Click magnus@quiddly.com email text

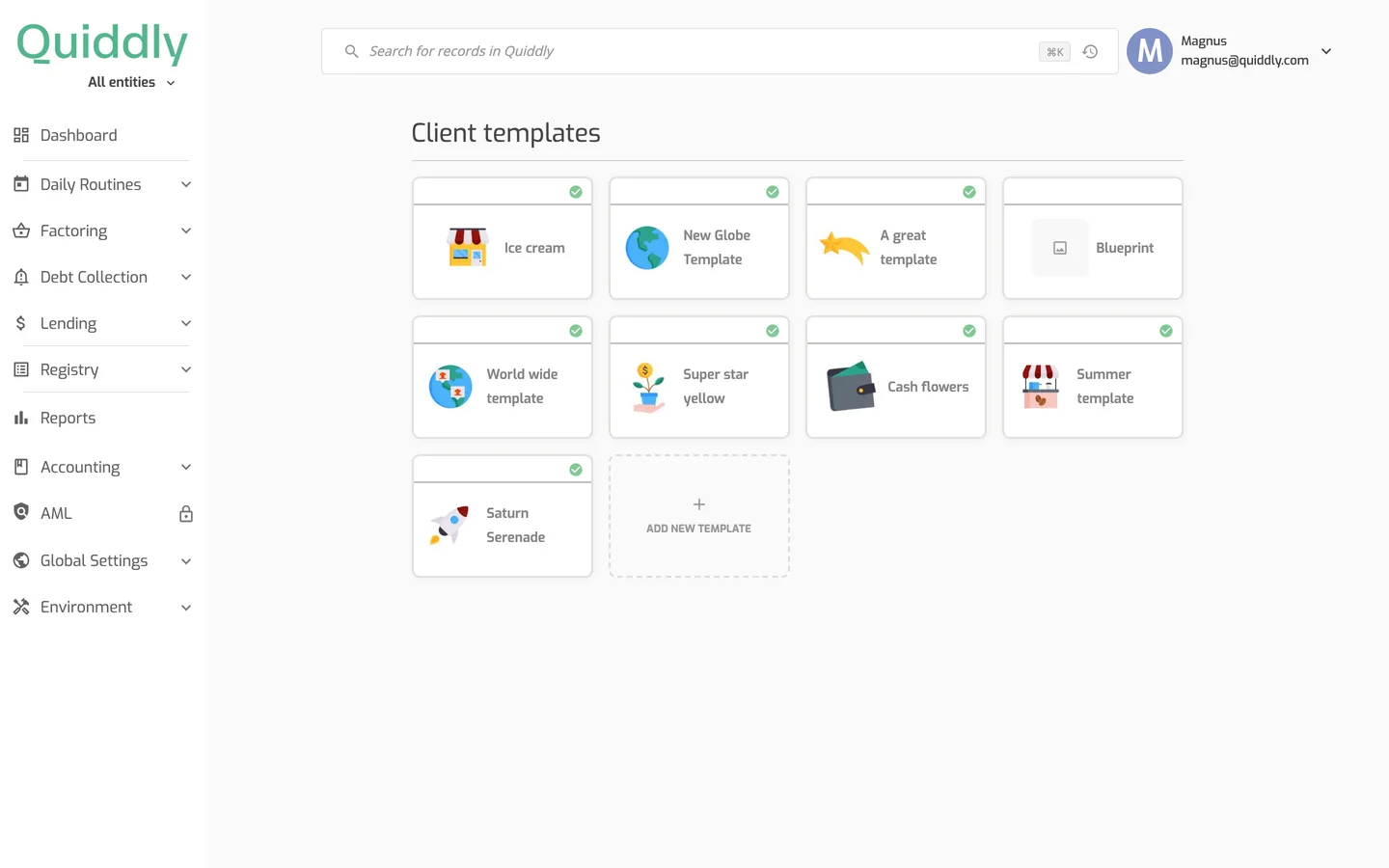tap(1244, 60)
